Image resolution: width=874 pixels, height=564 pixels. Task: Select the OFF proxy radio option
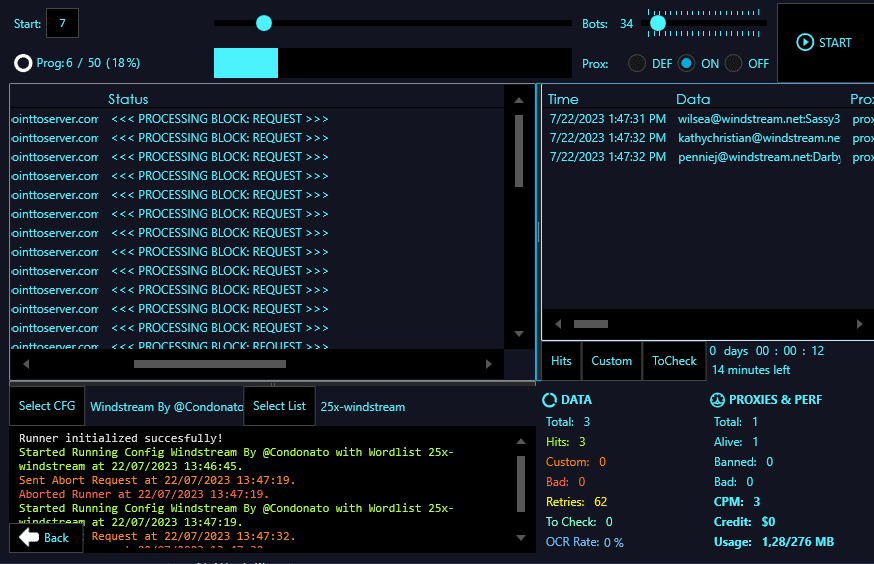click(x=734, y=63)
